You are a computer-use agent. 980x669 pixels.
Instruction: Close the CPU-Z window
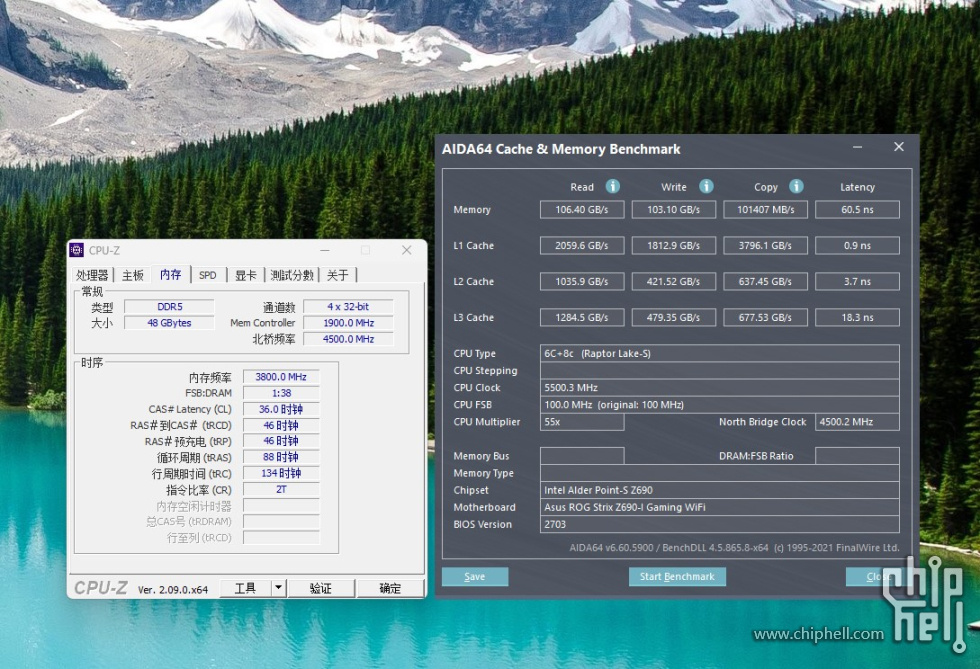[407, 250]
